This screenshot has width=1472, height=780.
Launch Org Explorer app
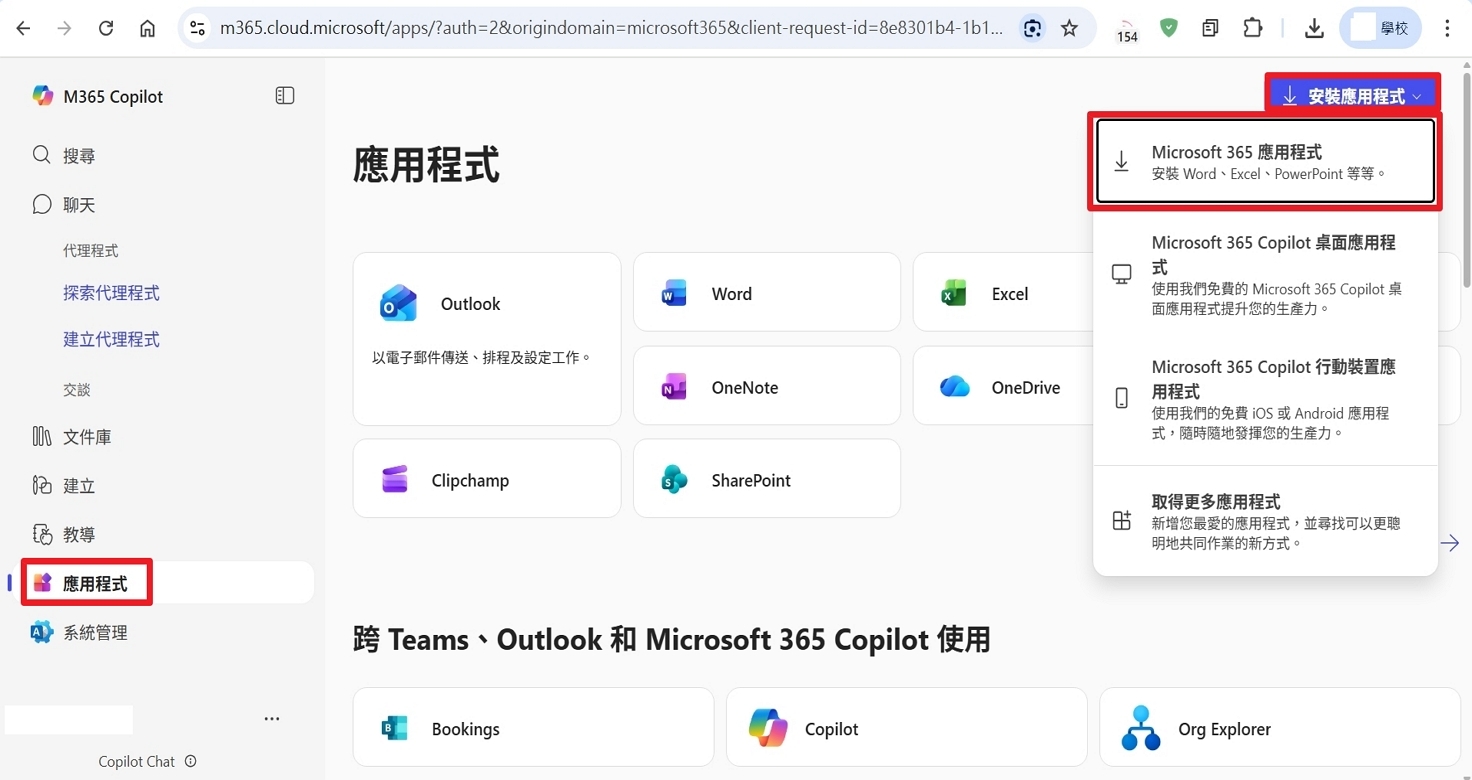pyautogui.click(x=1278, y=729)
